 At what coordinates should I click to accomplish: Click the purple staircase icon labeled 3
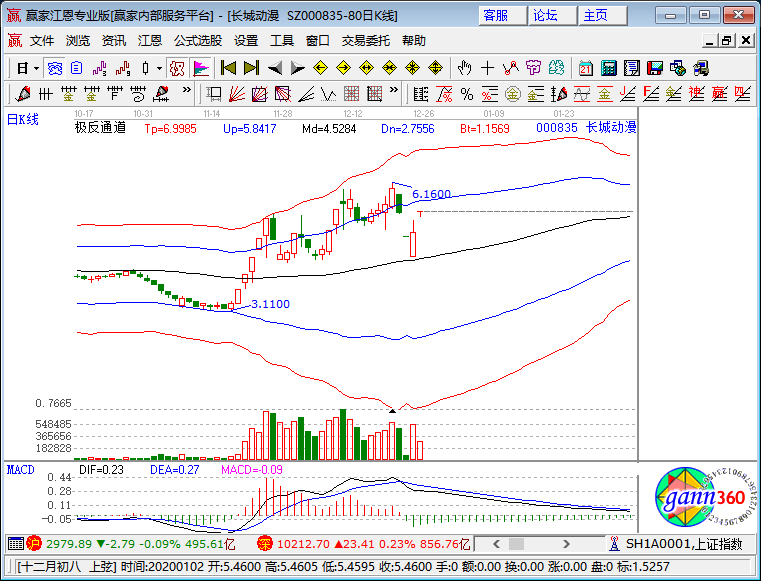tap(99, 68)
